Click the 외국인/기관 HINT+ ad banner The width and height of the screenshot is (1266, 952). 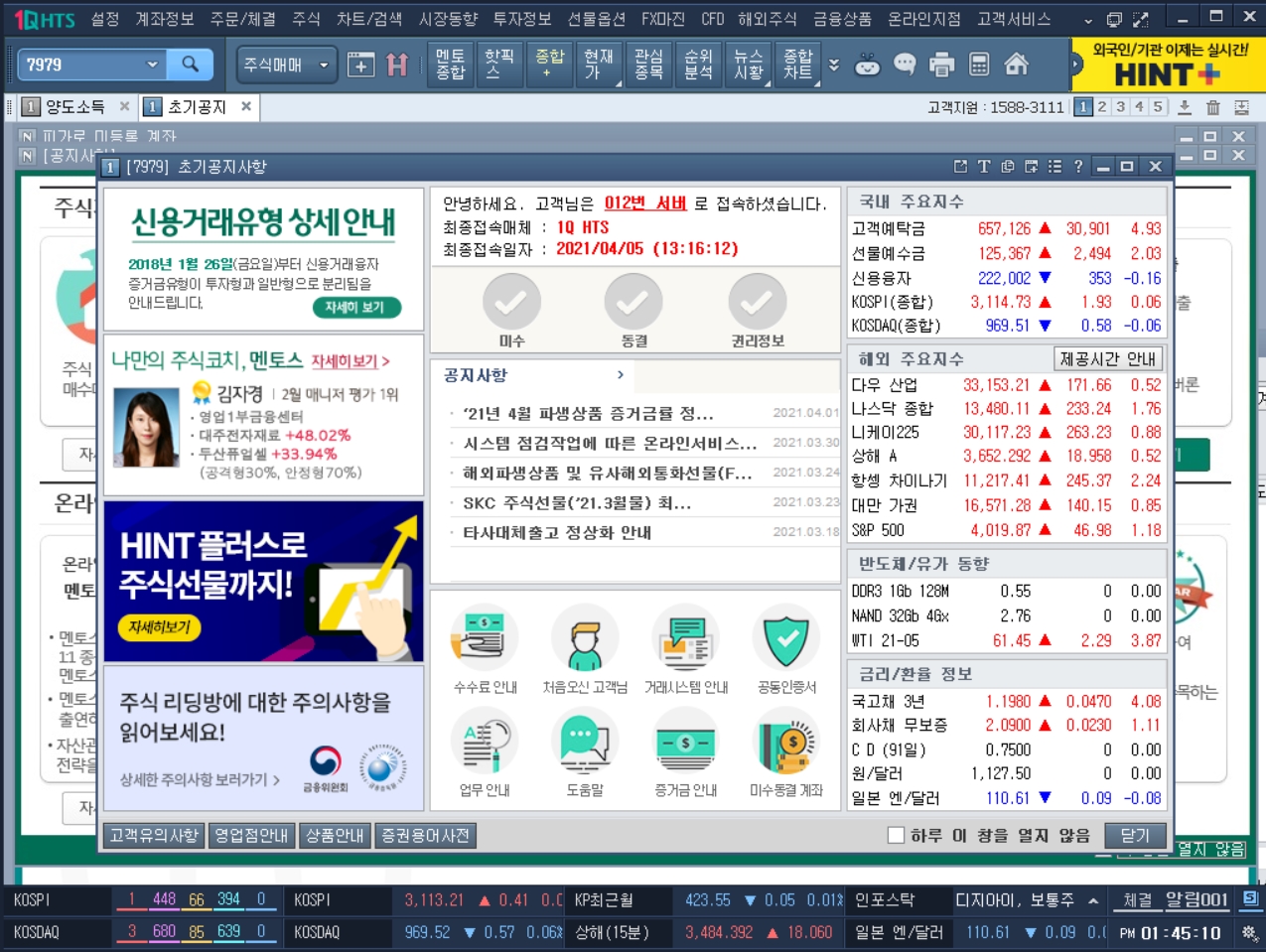[x=1169, y=65]
